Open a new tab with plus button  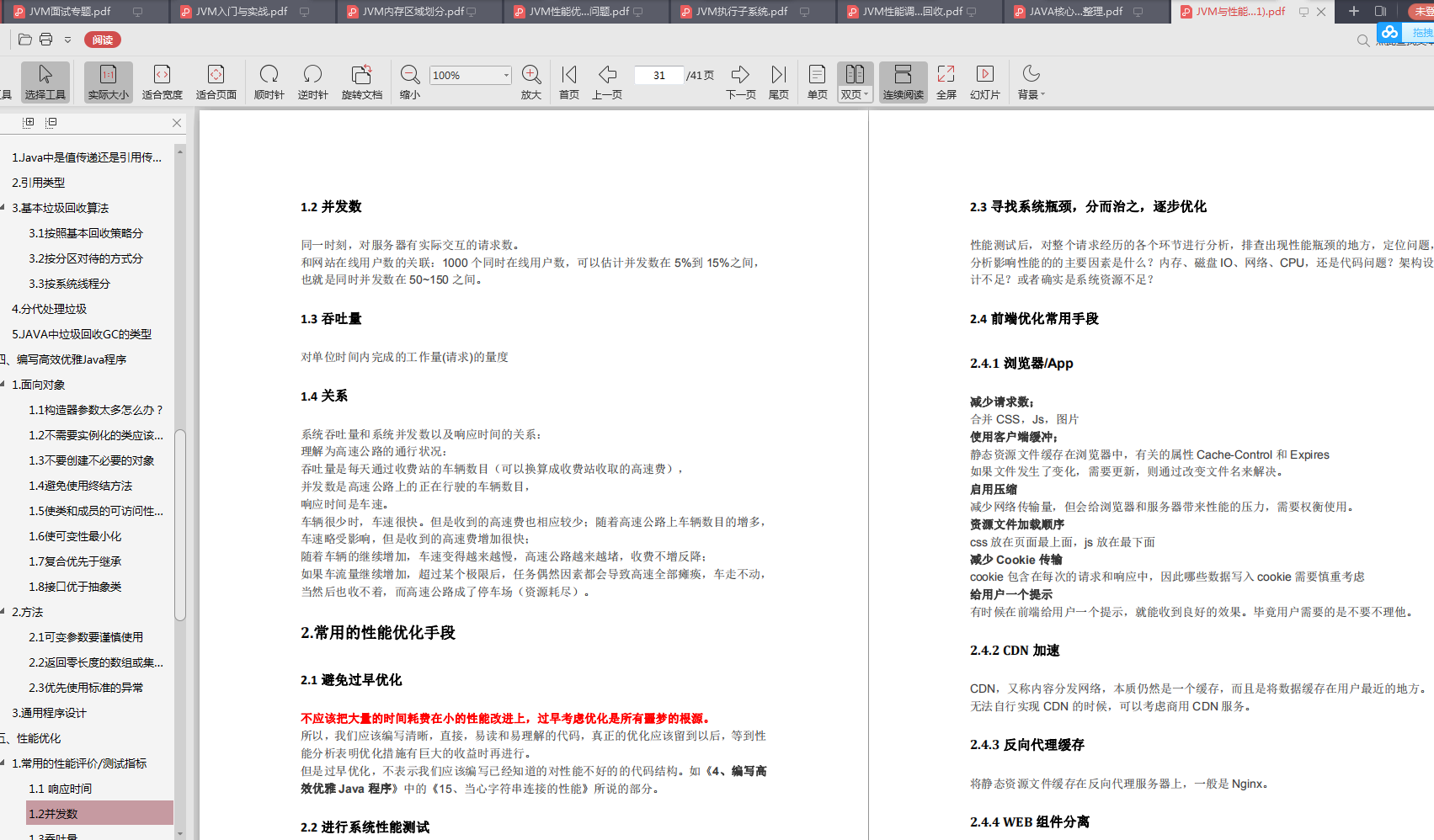pos(1354,11)
